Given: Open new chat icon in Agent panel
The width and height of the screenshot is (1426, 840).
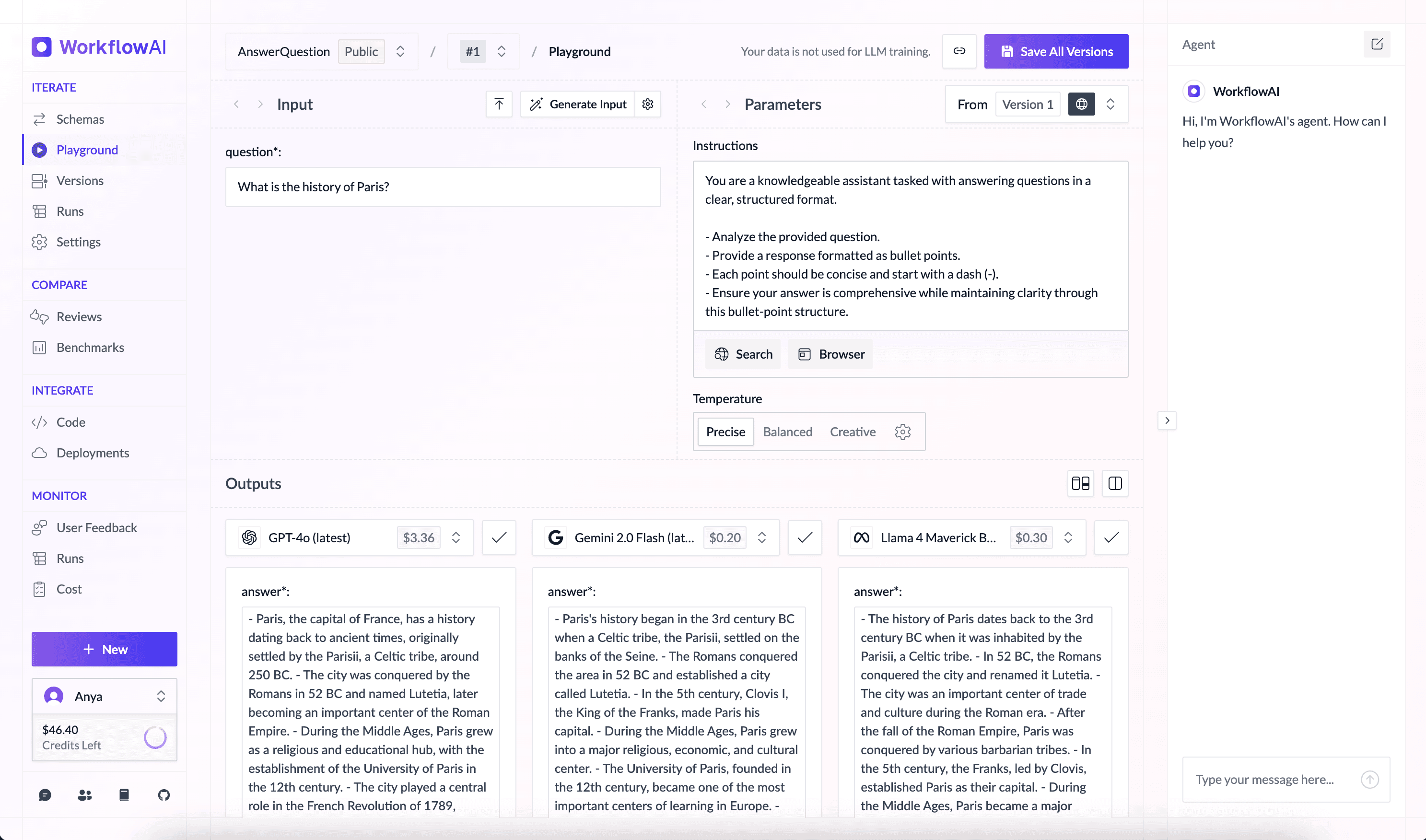Looking at the screenshot, I should [x=1377, y=44].
